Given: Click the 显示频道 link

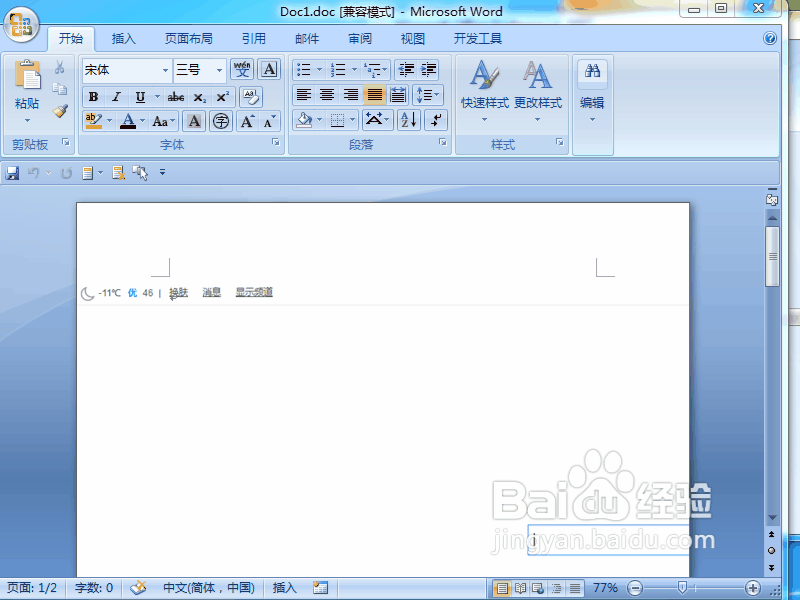Looking at the screenshot, I should [254, 292].
